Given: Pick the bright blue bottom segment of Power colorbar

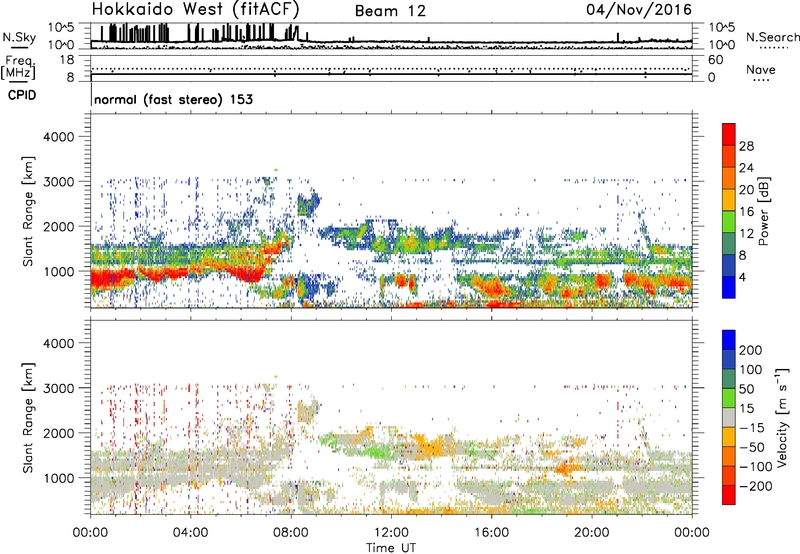Looking at the screenshot, I should click(x=729, y=287).
